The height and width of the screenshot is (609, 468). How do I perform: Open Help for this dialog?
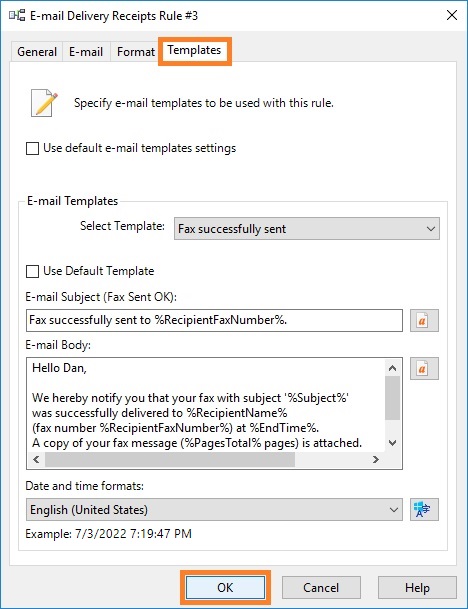[417, 588]
